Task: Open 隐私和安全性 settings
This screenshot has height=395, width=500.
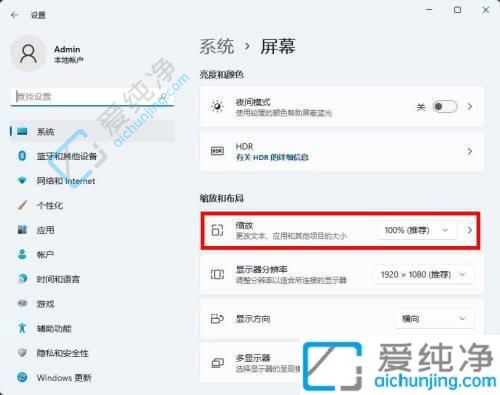Action: pos(92,353)
